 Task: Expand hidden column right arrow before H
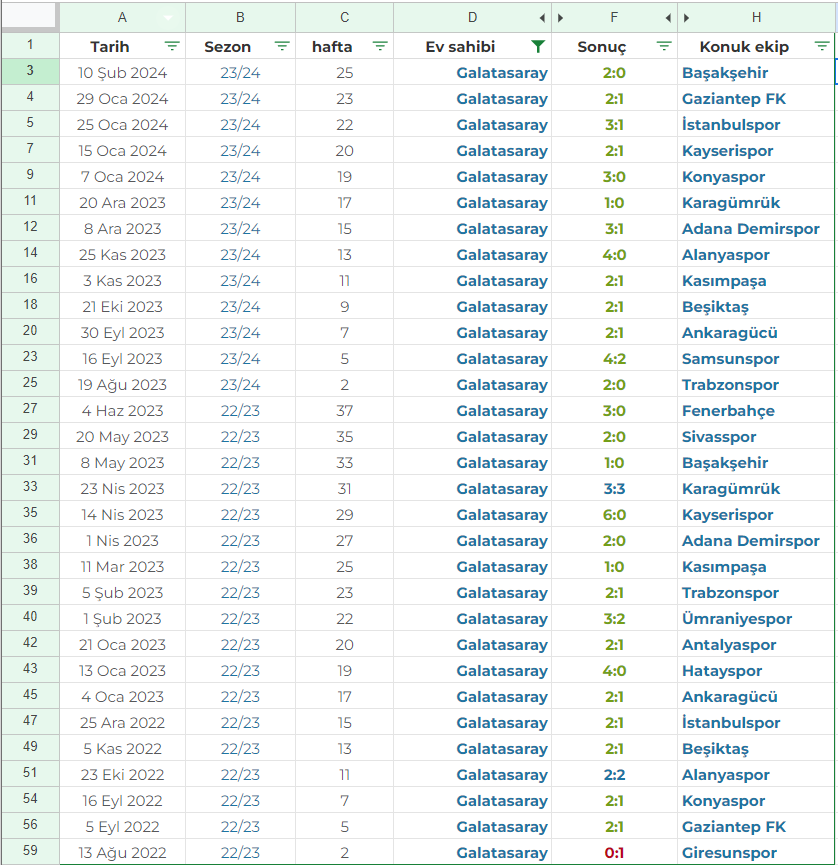click(x=686, y=18)
